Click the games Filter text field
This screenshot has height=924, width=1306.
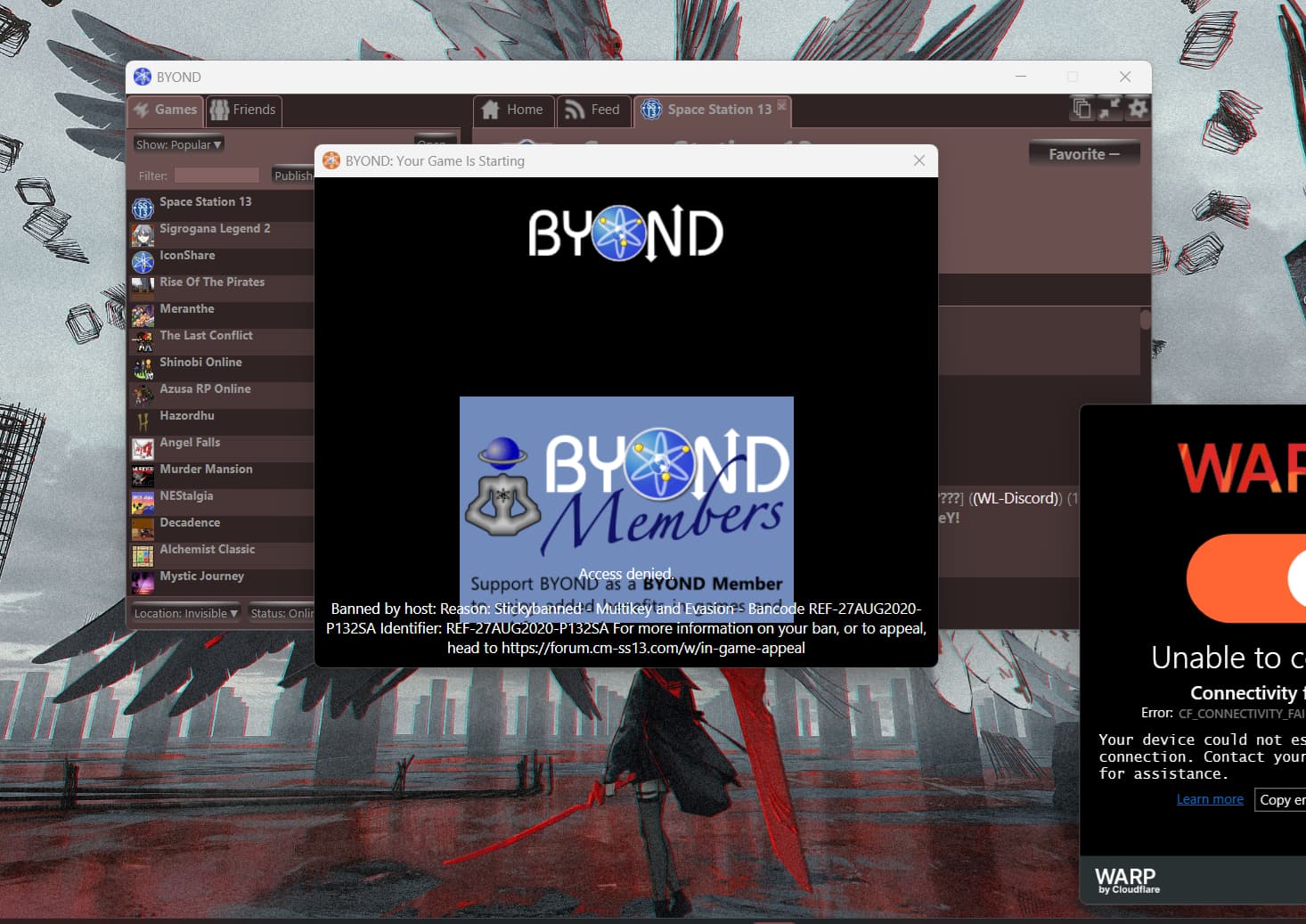216,176
